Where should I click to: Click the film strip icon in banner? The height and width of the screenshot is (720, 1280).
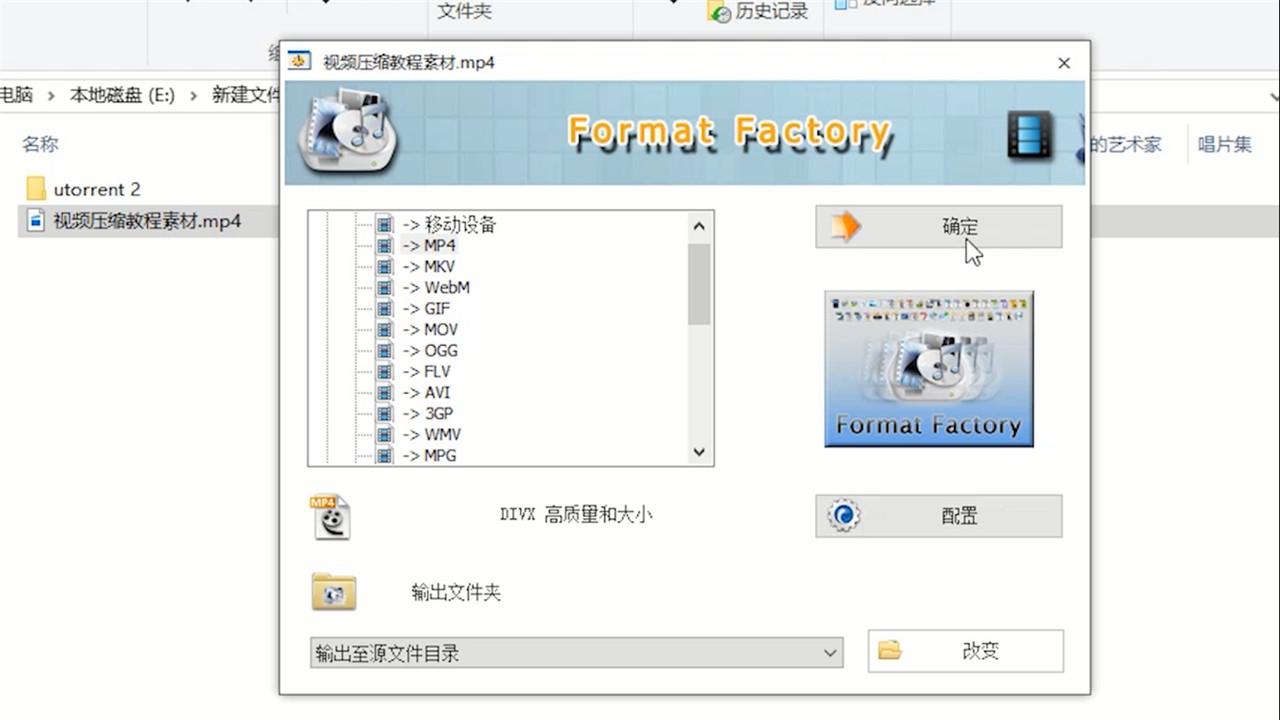pyautogui.click(x=1030, y=135)
